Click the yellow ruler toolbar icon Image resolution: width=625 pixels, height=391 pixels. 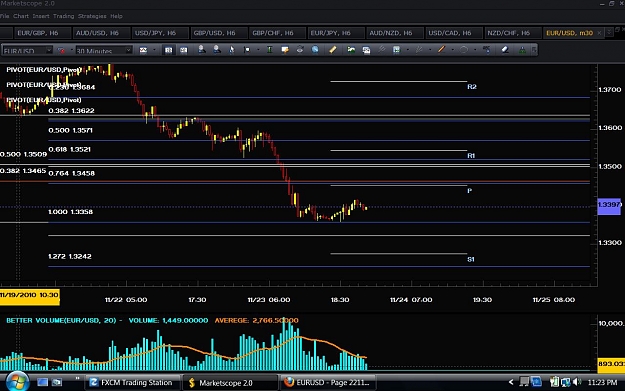click(x=333, y=50)
